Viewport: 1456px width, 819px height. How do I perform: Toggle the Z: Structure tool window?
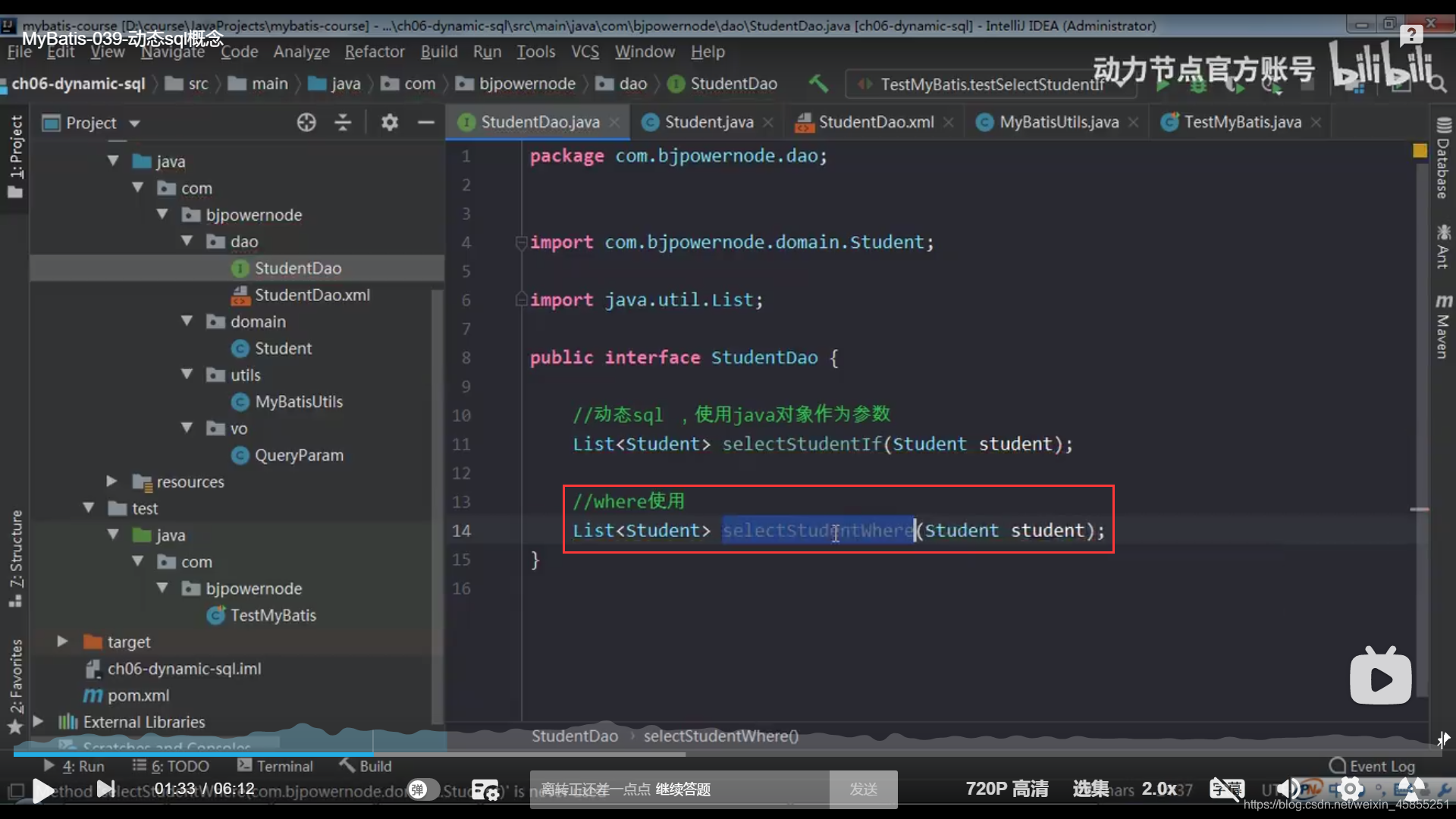point(15,559)
